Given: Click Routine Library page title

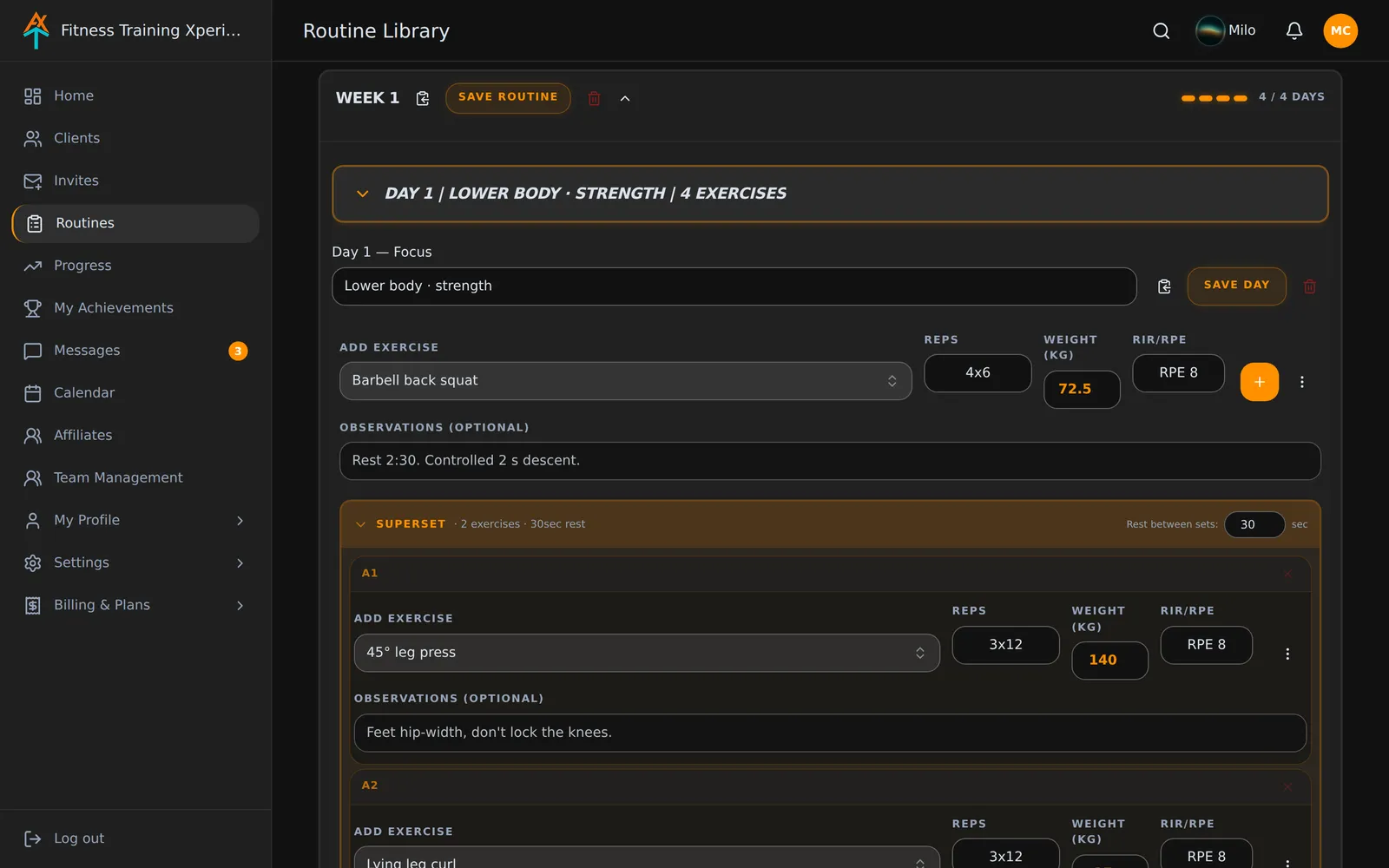Looking at the screenshot, I should click(376, 31).
